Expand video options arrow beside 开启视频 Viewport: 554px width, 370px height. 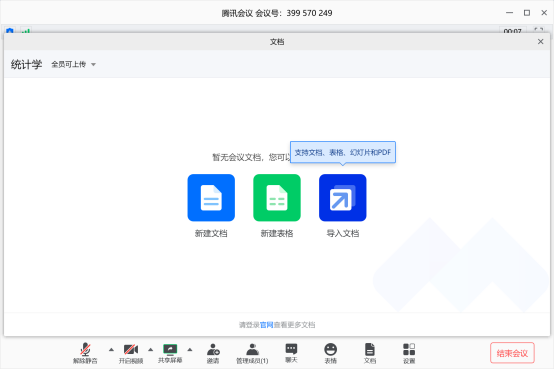151,350
